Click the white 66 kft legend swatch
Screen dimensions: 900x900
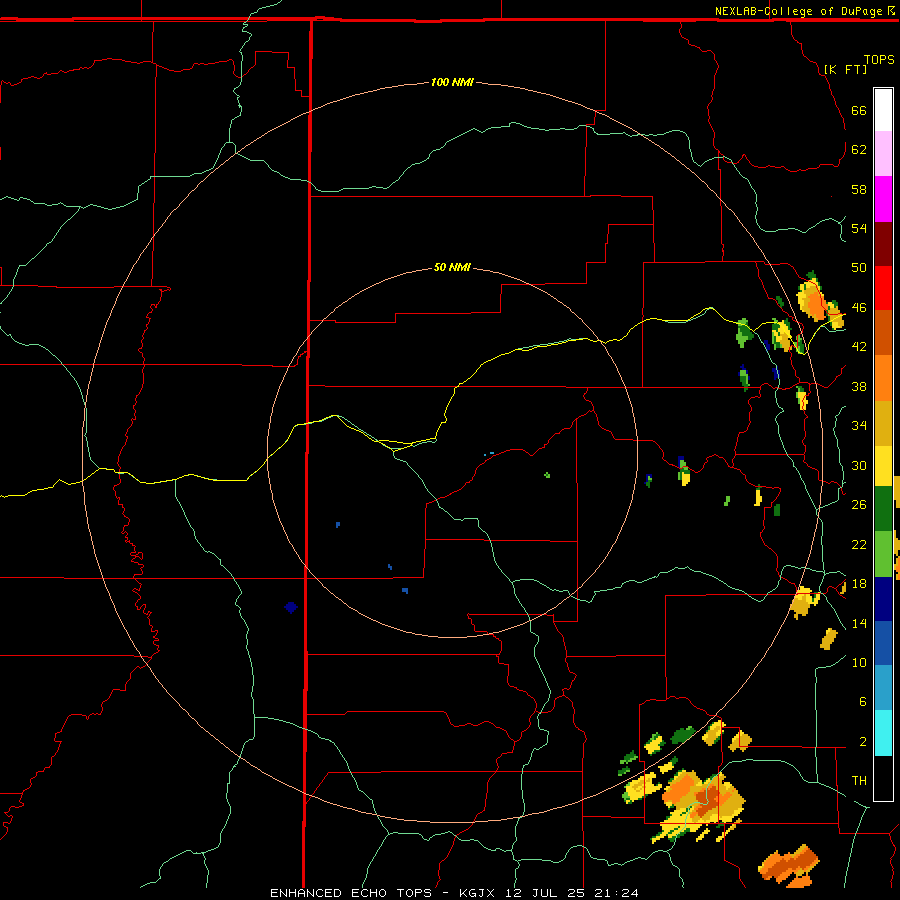tap(883, 110)
